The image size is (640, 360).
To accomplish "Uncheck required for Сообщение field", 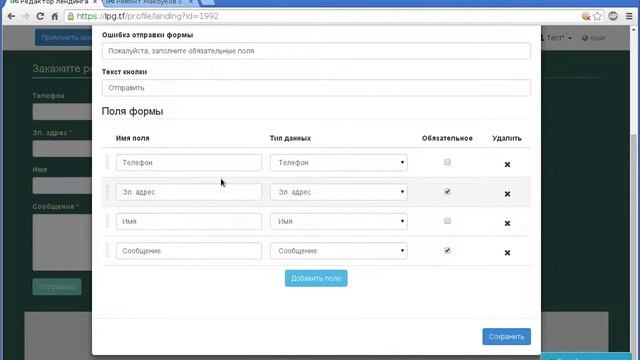I will (447, 250).
